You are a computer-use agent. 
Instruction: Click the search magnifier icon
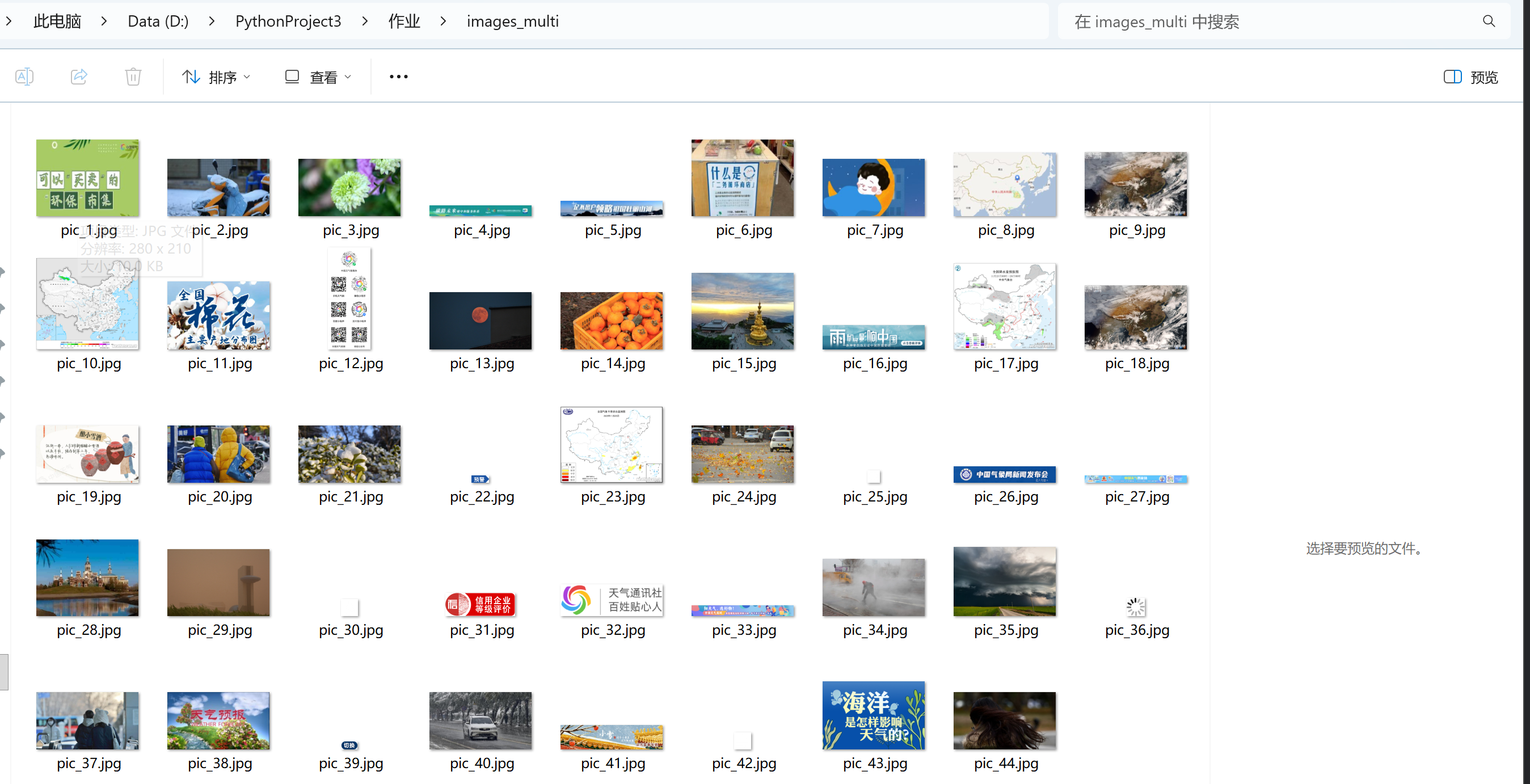click(x=1489, y=22)
